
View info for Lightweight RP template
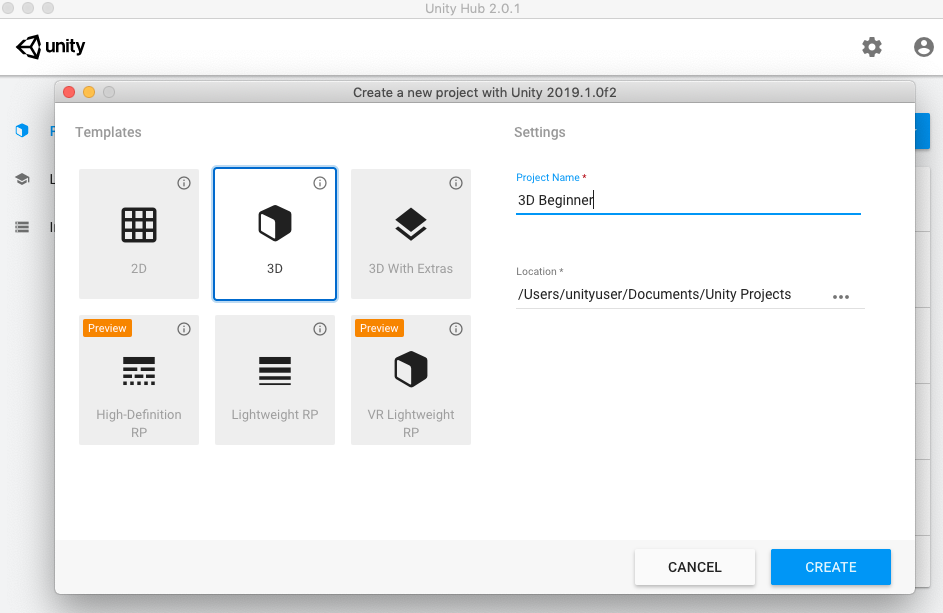(x=320, y=329)
